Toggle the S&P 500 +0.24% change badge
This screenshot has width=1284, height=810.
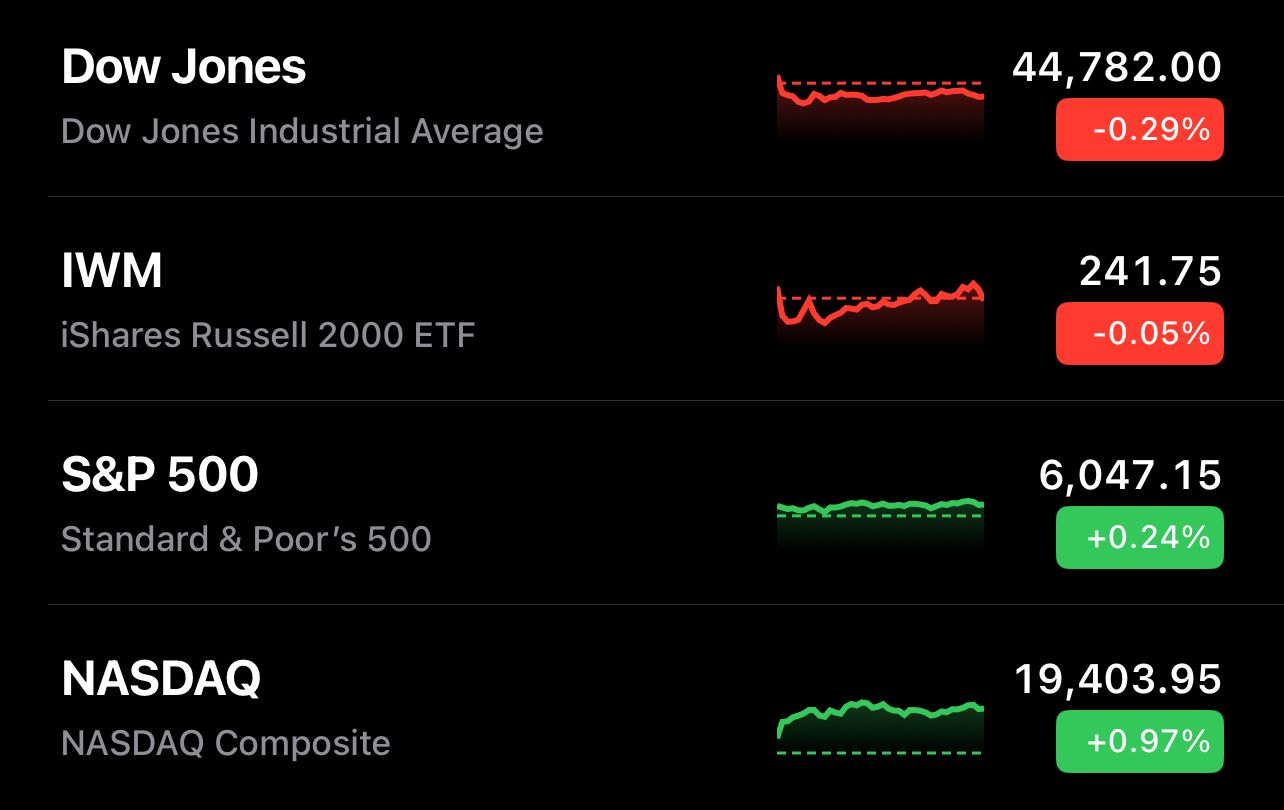pos(1140,537)
